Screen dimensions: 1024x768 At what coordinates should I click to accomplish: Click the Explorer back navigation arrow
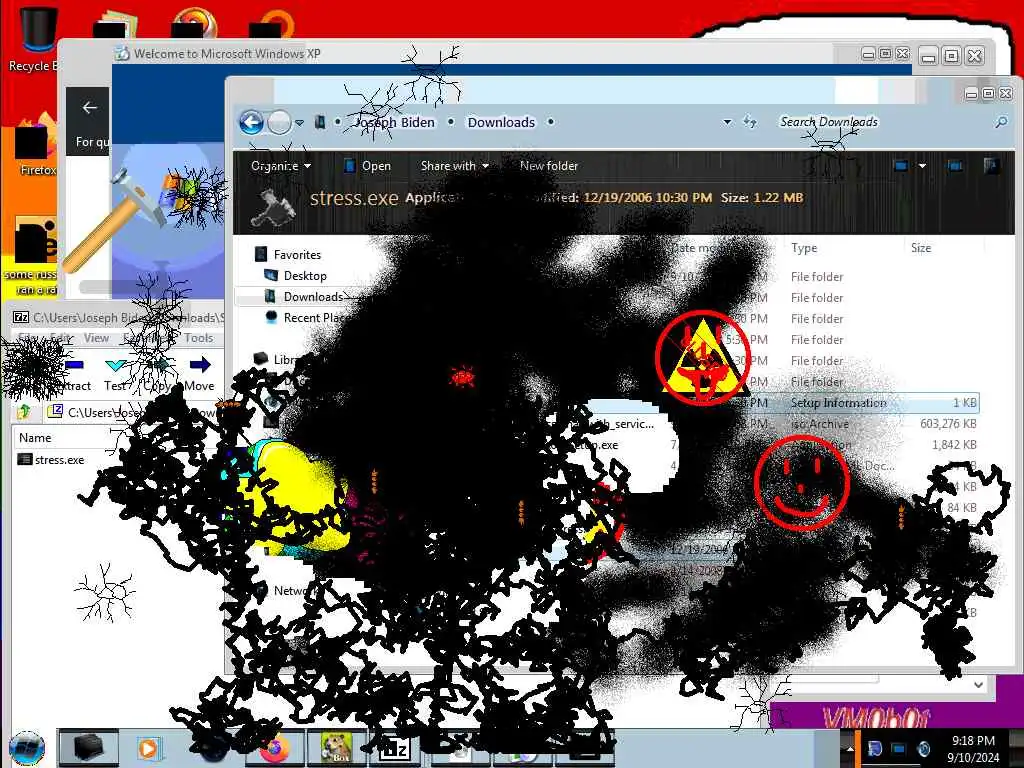251,122
